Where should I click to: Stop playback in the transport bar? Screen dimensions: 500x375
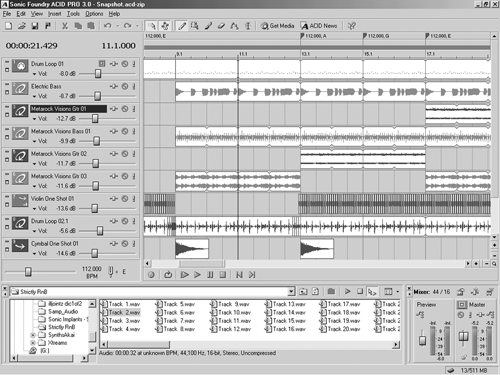point(223,275)
